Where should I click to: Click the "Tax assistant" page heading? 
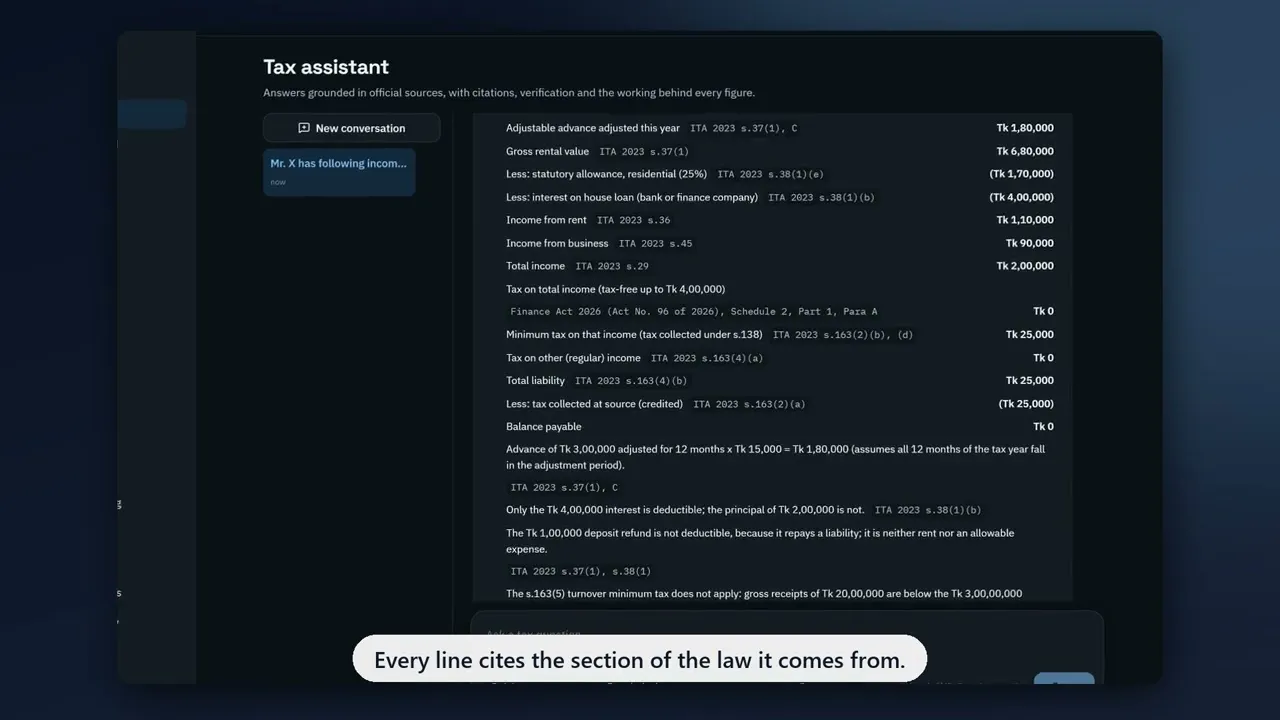click(326, 67)
